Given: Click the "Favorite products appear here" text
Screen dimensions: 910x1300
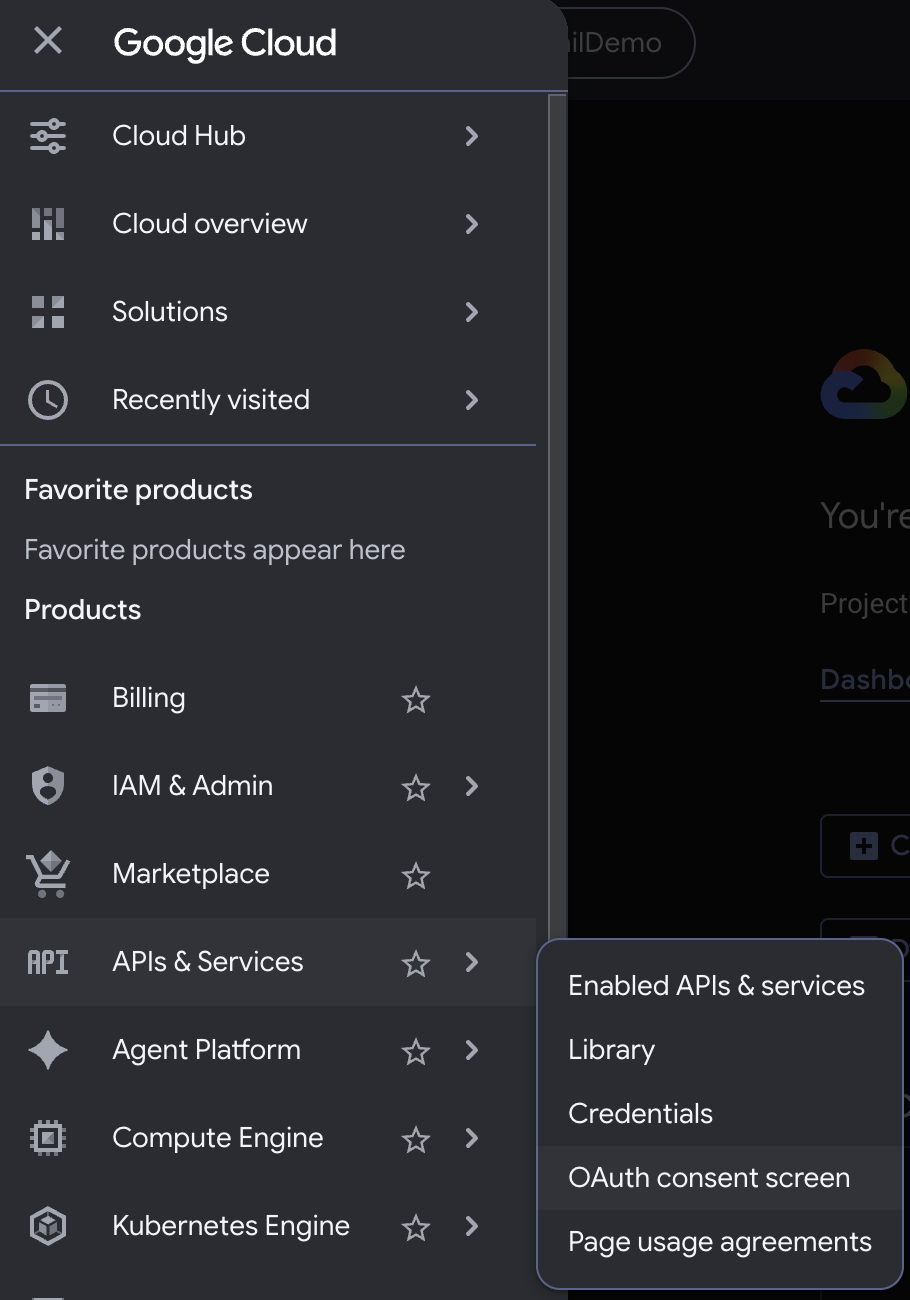Looking at the screenshot, I should click(215, 550).
